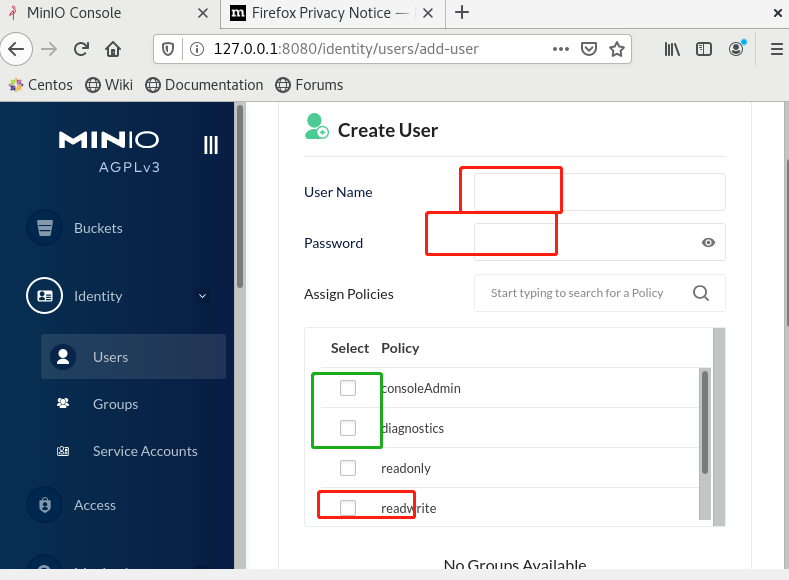The width and height of the screenshot is (789, 580).
Task: Click the readwrite policy name
Action: (409, 509)
